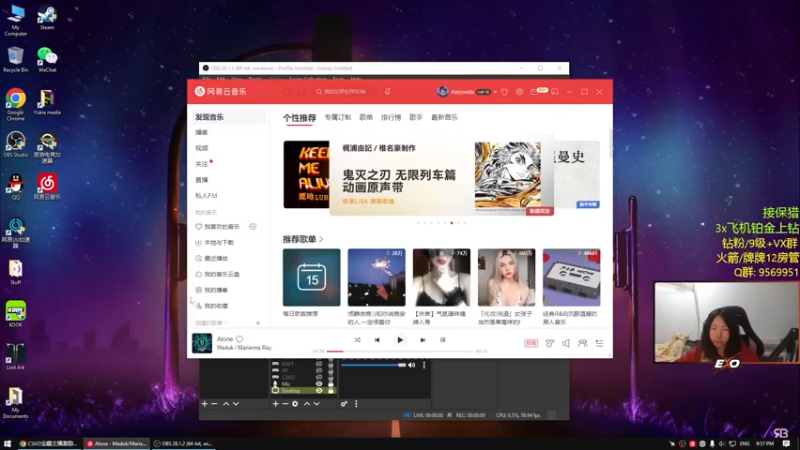Image resolution: width=800 pixels, height=450 pixels.
Task: Open NetEase Music settings gear icon
Action: click(x=519, y=92)
